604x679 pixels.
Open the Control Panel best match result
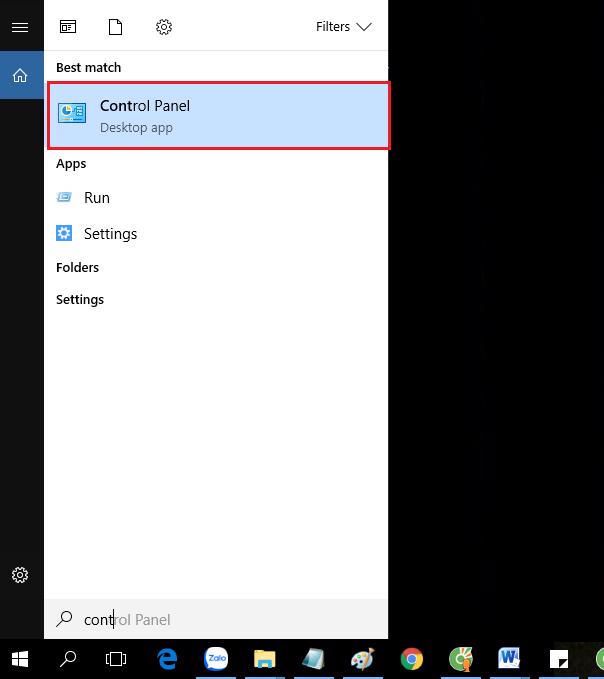coord(218,116)
